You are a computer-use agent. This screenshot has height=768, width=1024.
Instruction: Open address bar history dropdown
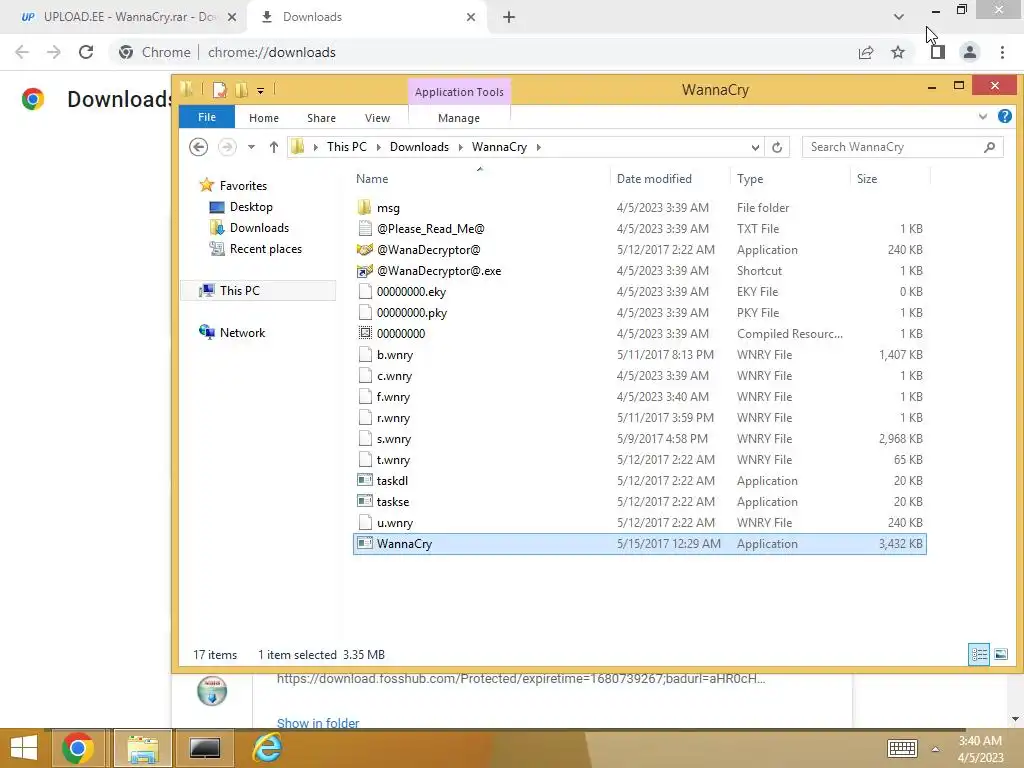(755, 147)
